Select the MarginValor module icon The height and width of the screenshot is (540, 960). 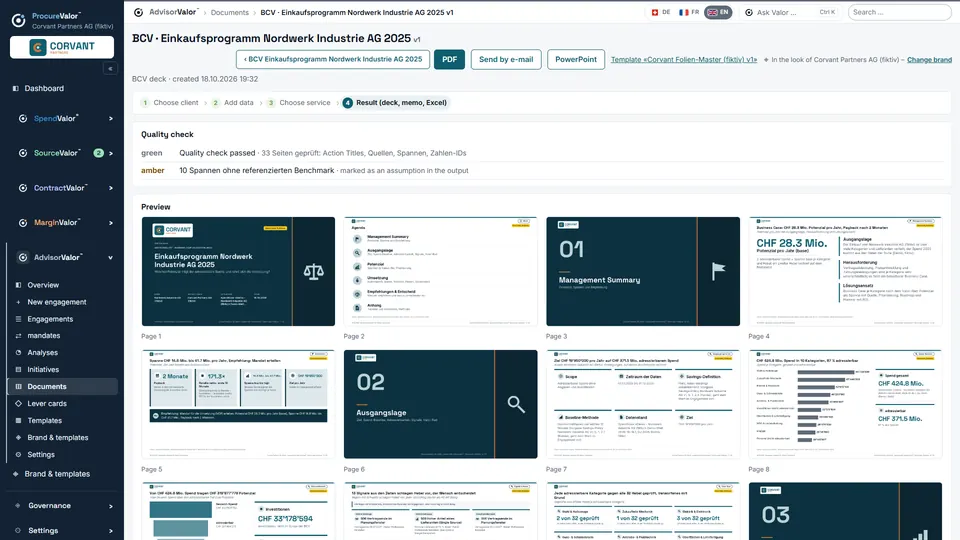pos(23,223)
